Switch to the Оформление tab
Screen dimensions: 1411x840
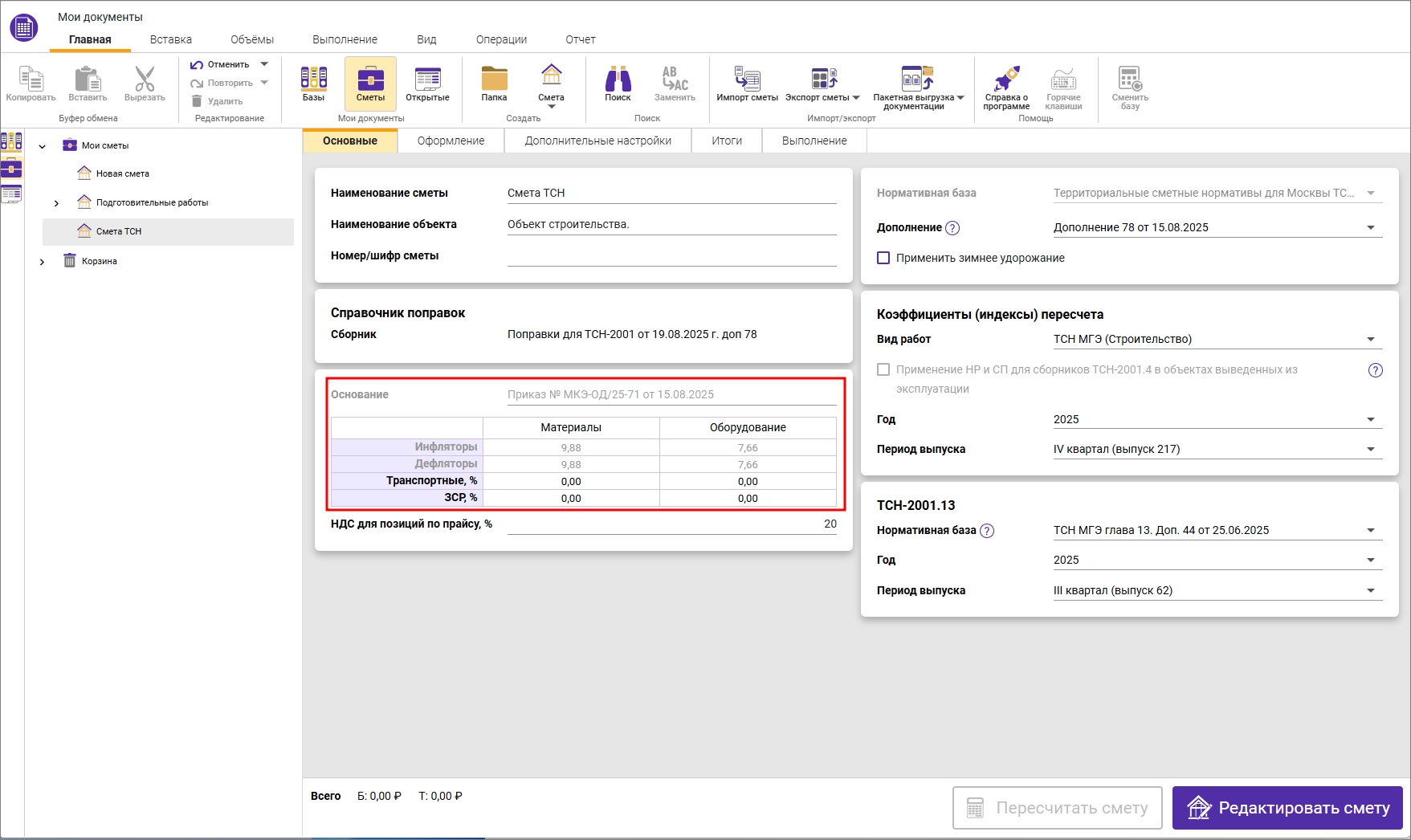tap(451, 141)
